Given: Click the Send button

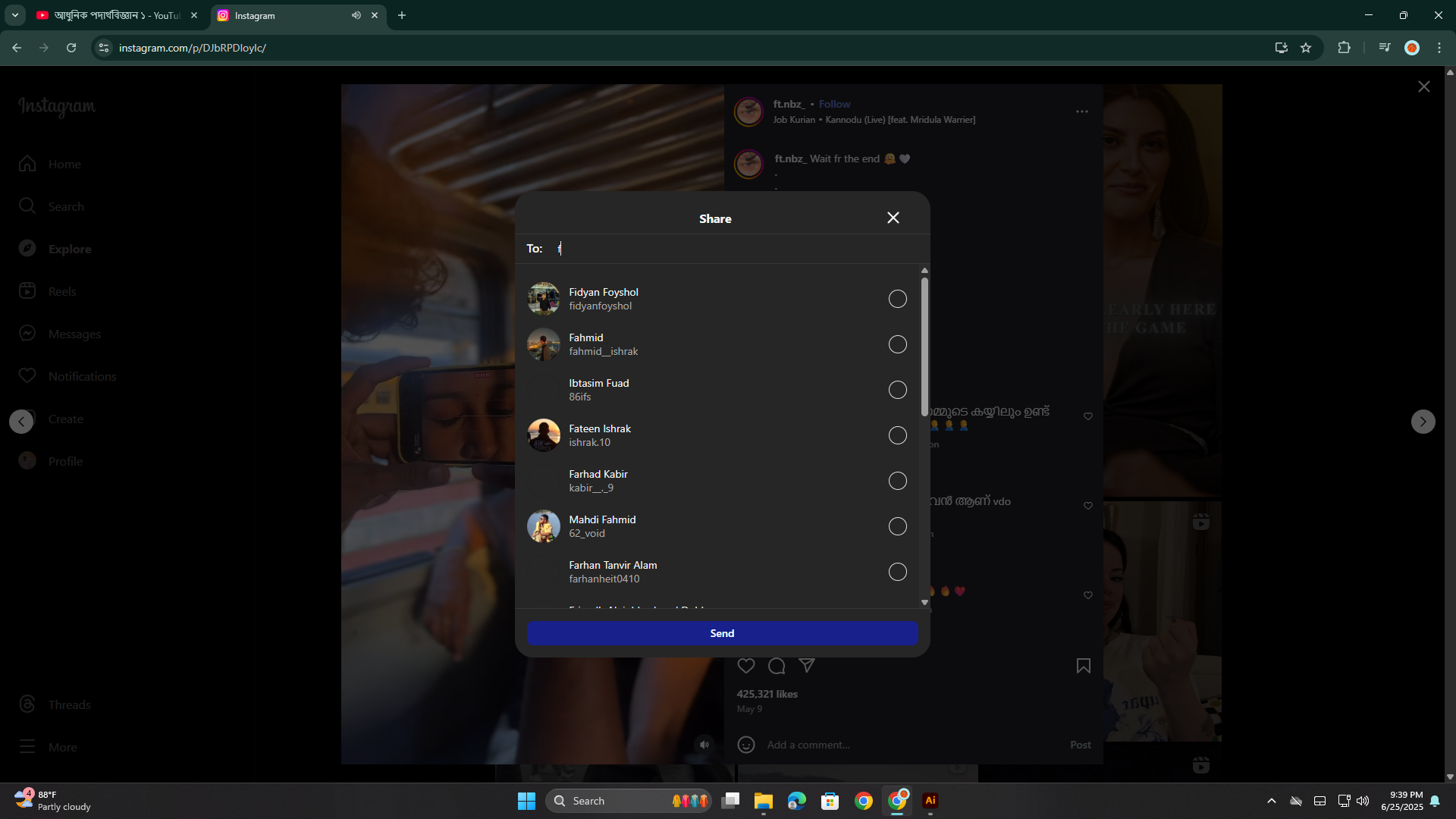Looking at the screenshot, I should [x=722, y=633].
